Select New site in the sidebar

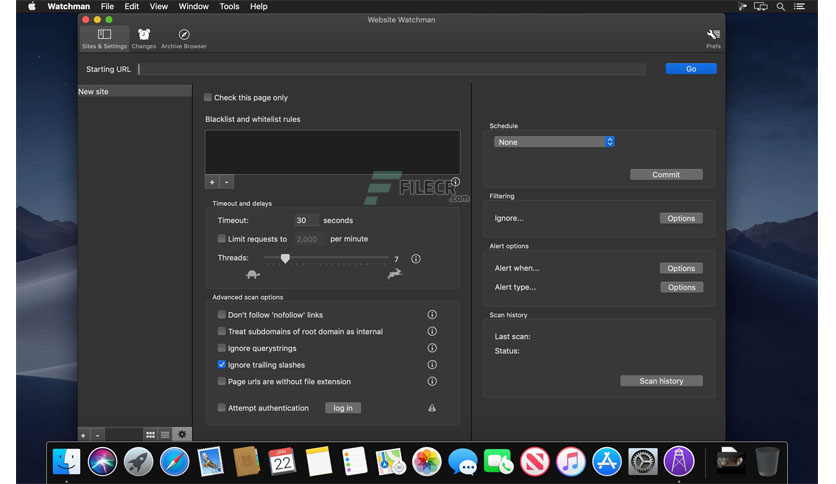coord(134,91)
